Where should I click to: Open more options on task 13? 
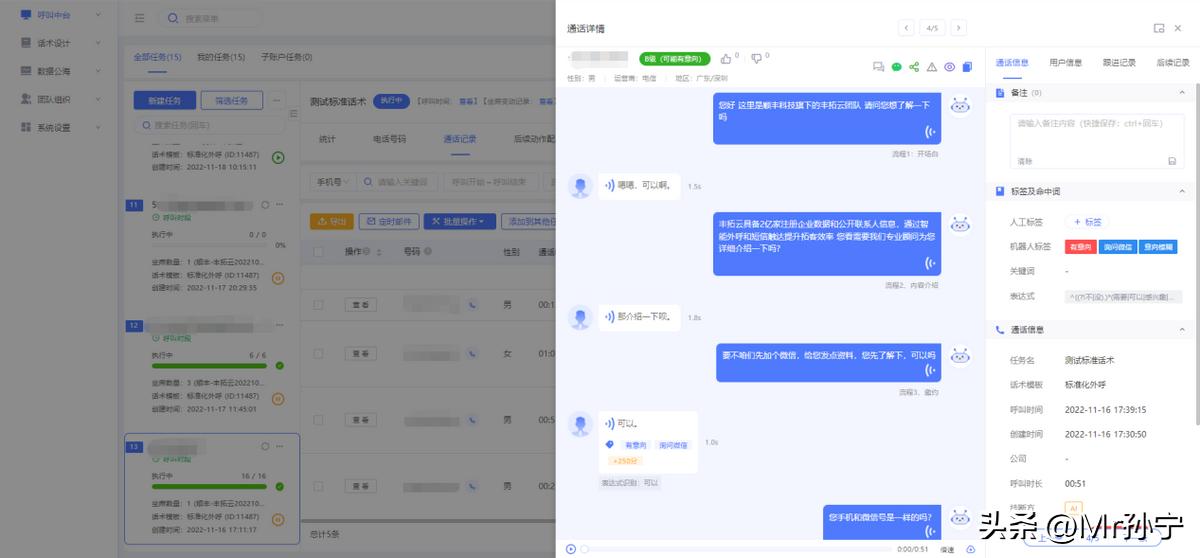tap(280, 446)
